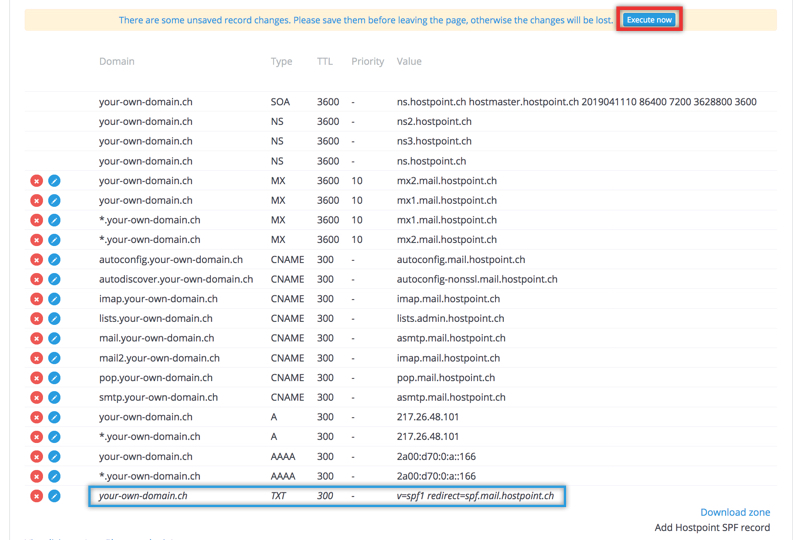800x540 pixels.
Task: Select the highlighted TXT spf1 record row
Action: pyautogui.click(x=327, y=496)
